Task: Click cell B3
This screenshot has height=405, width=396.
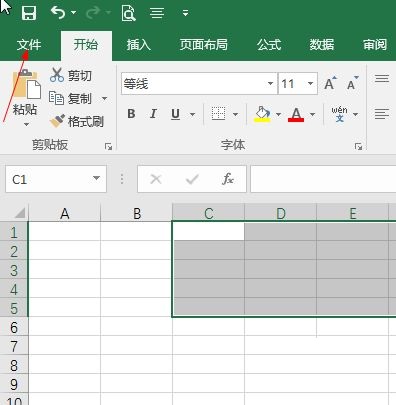Action: pyautogui.click(x=137, y=270)
